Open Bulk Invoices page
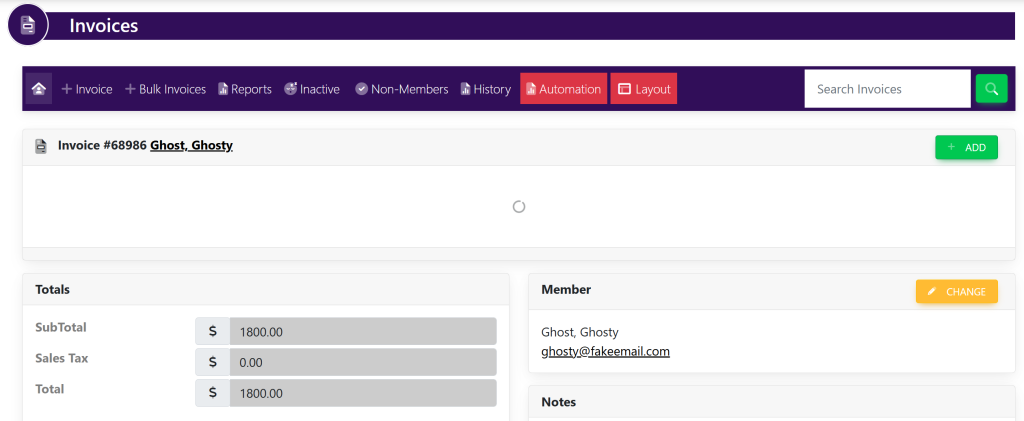The width and height of the screenshot is (1024, 421). click(x=165, y=89)
